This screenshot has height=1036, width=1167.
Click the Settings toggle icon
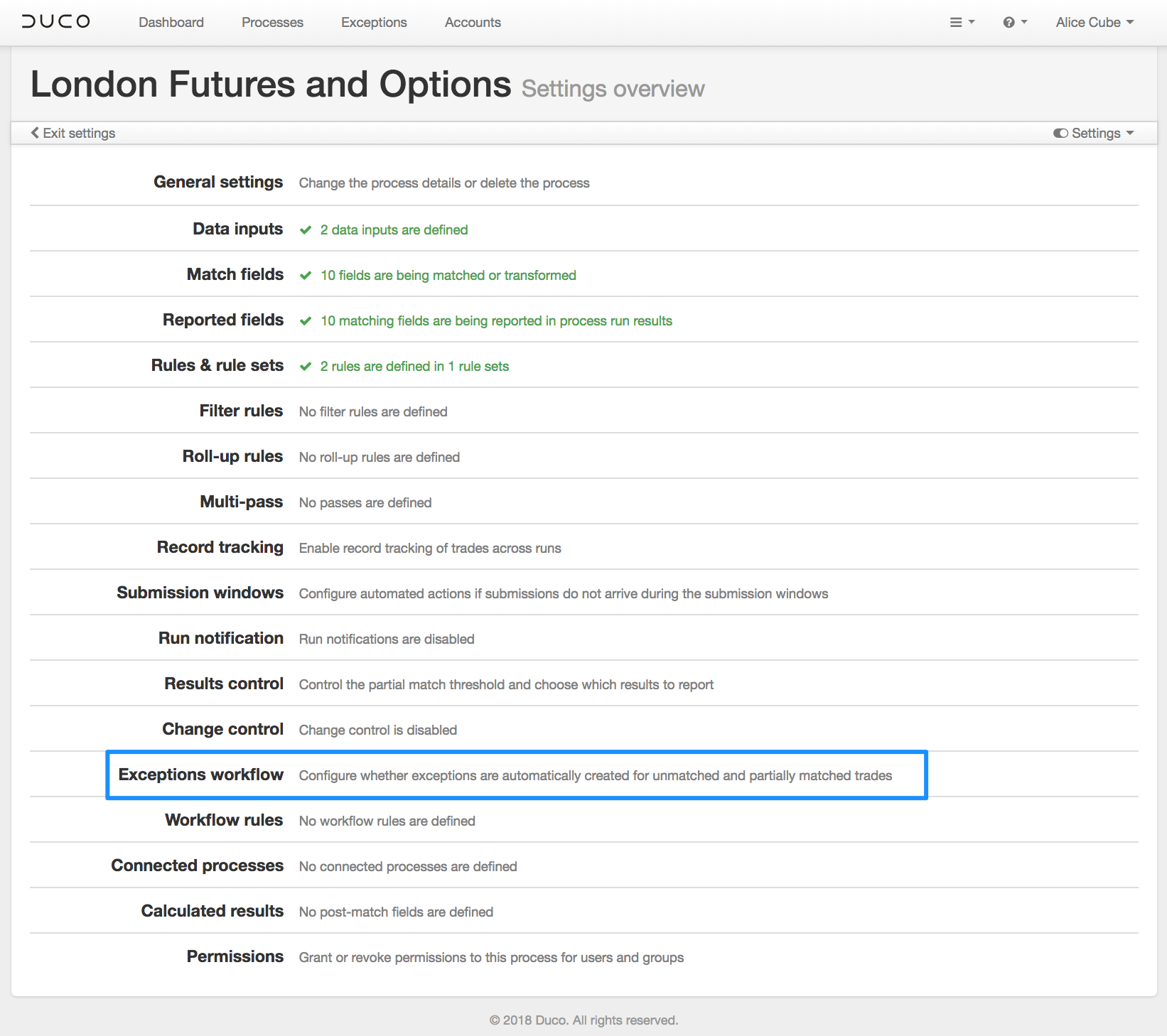[1060, 133]
